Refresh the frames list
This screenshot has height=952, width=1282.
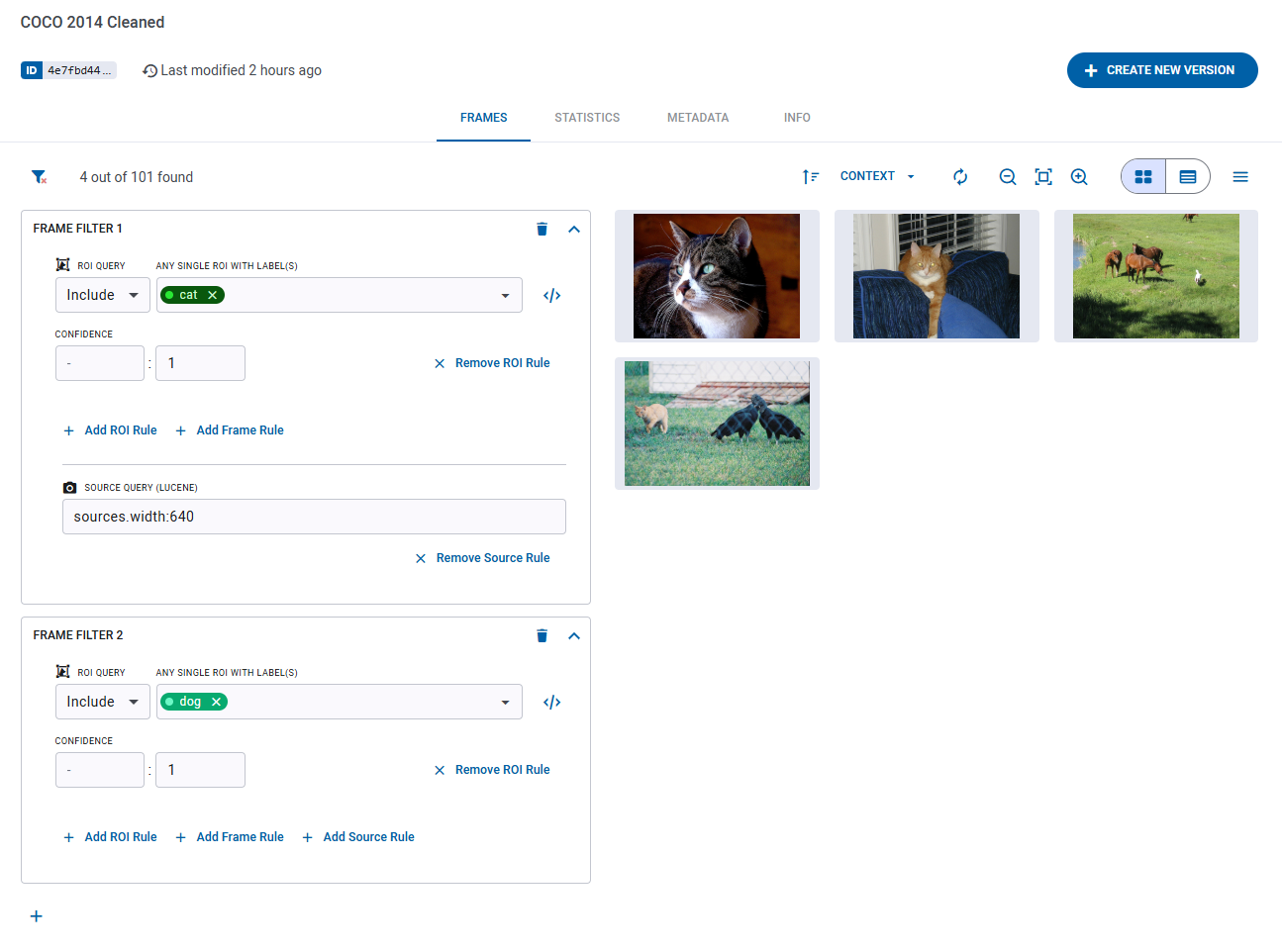click(x=960, y=177)
